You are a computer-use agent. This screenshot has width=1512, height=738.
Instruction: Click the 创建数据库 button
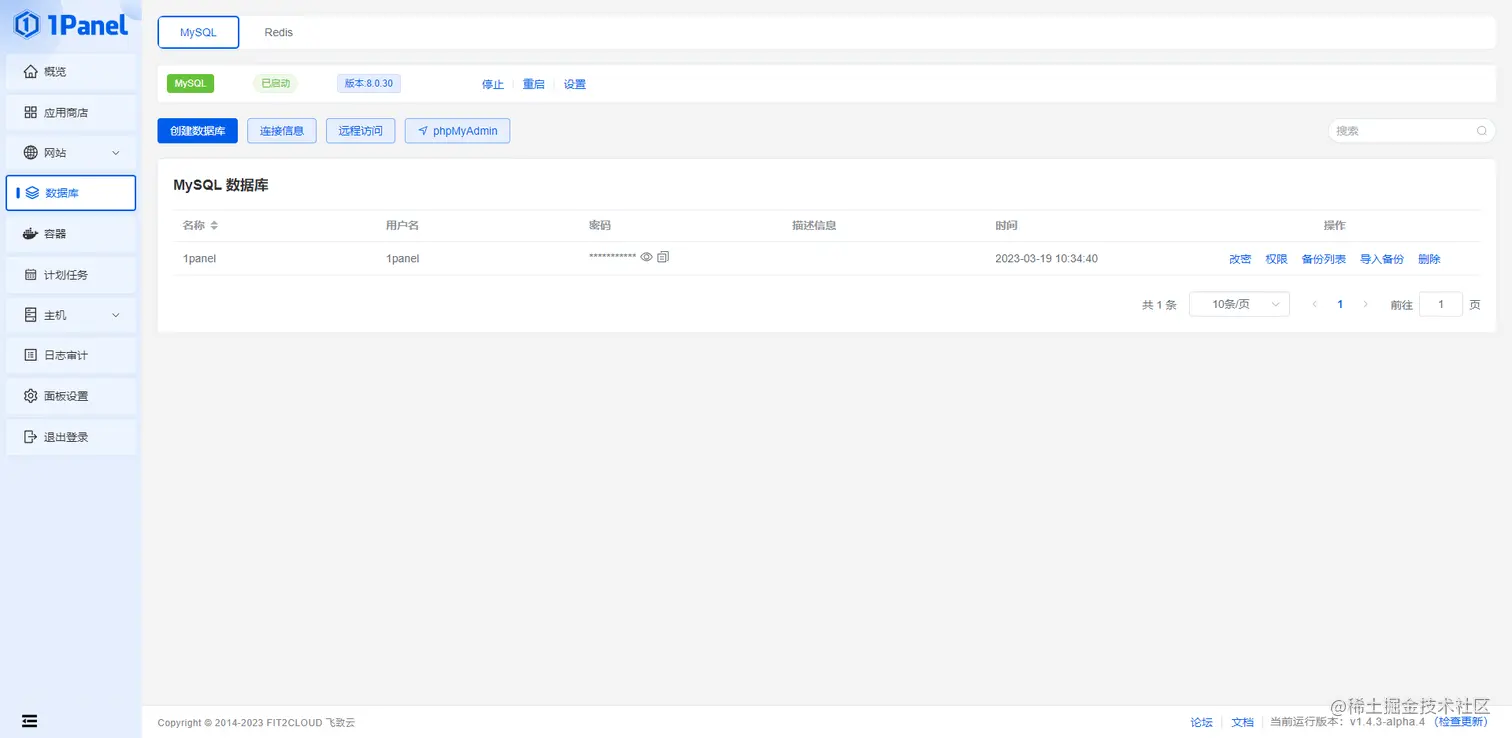click(198, 131)
